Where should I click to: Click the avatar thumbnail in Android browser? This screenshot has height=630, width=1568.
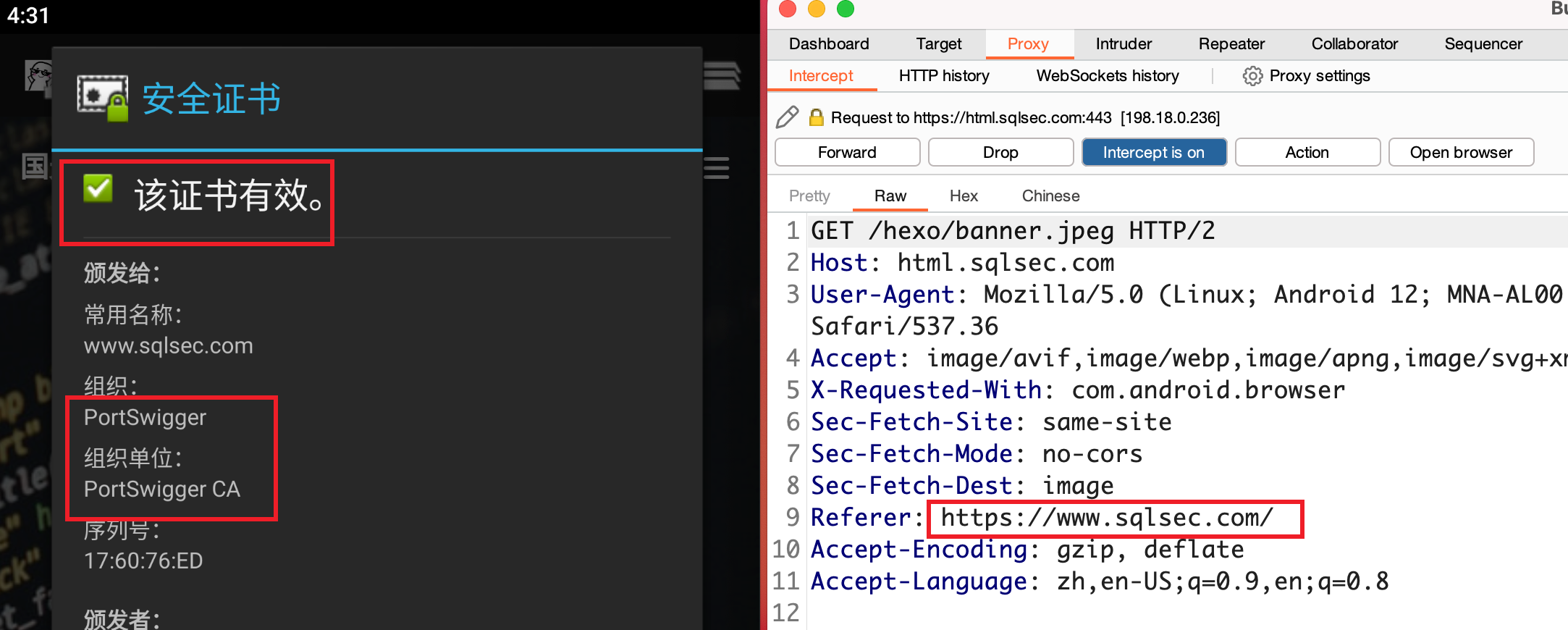pyautogui.click(x=38, y=75)
